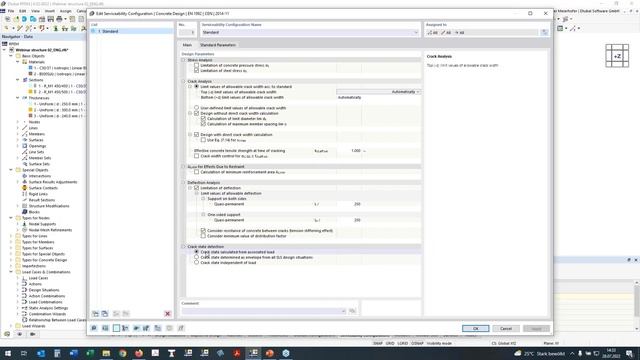The image size is (640, 360).
Task: Open Adobe Acrobat from the taskbar
Action: pos(237,353)
